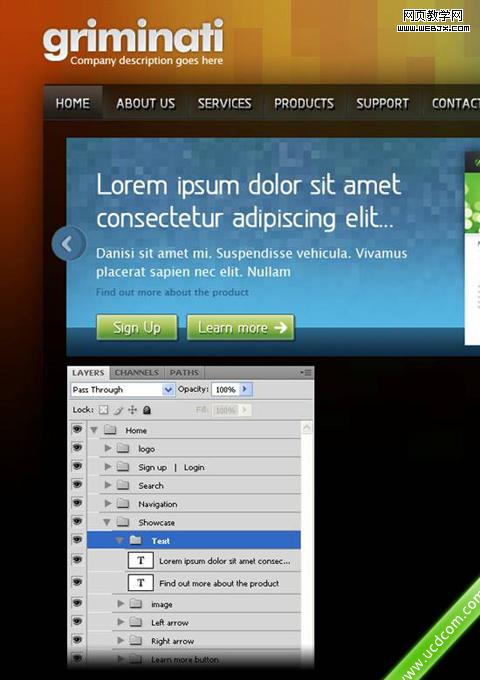Switch to the Paths tab
The image size is (480, 680).
184,373
